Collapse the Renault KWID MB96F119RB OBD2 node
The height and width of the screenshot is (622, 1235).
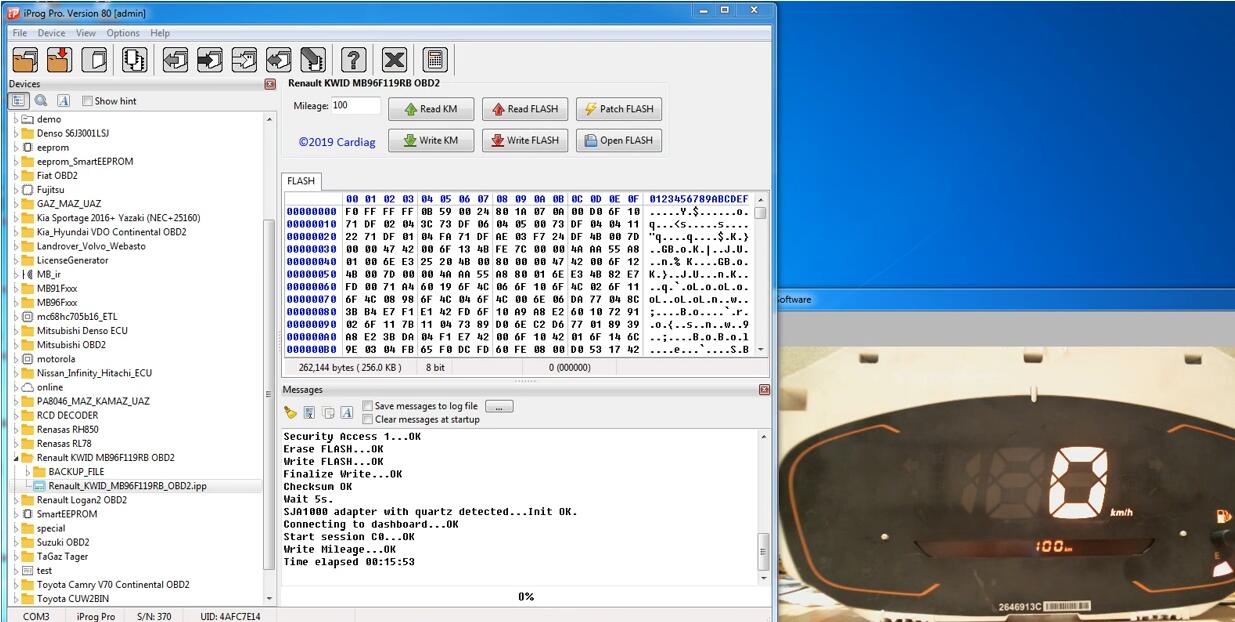point(15,457)
